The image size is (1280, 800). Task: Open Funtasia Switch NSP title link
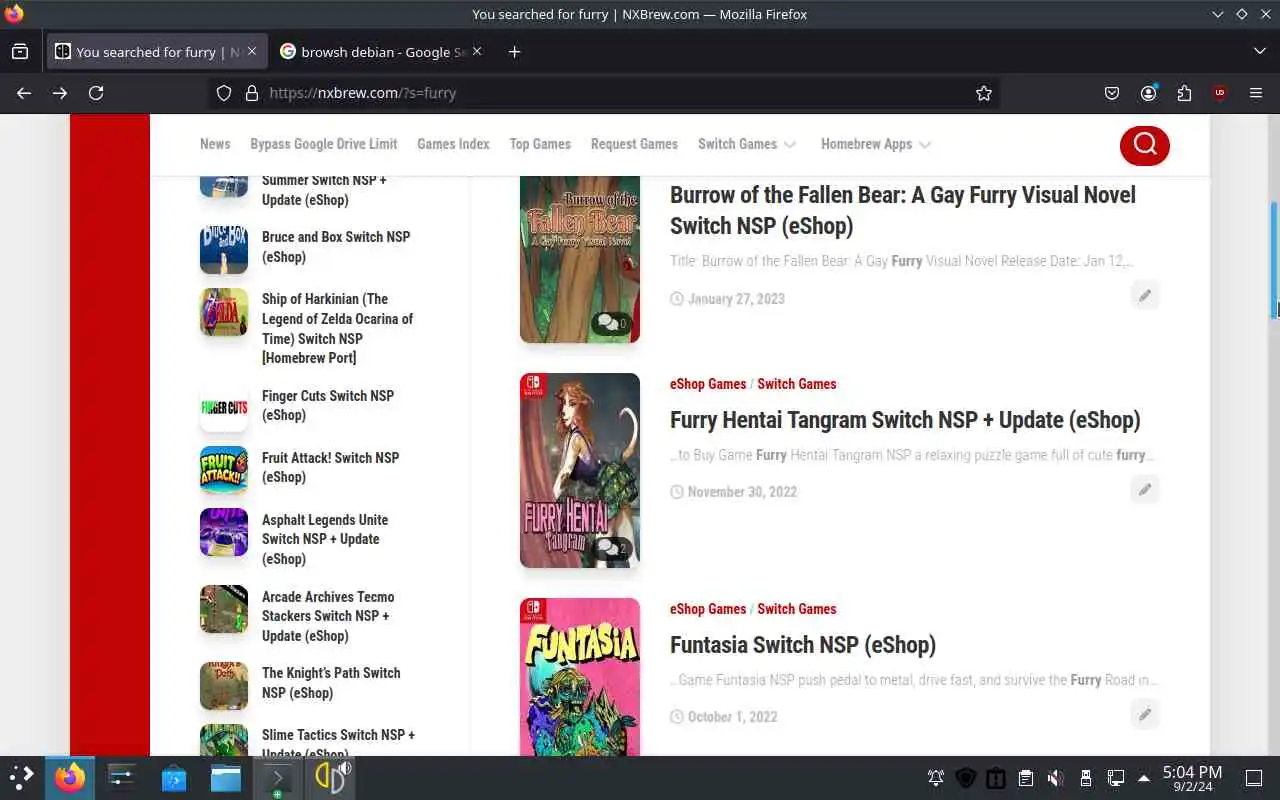point(803,645)
